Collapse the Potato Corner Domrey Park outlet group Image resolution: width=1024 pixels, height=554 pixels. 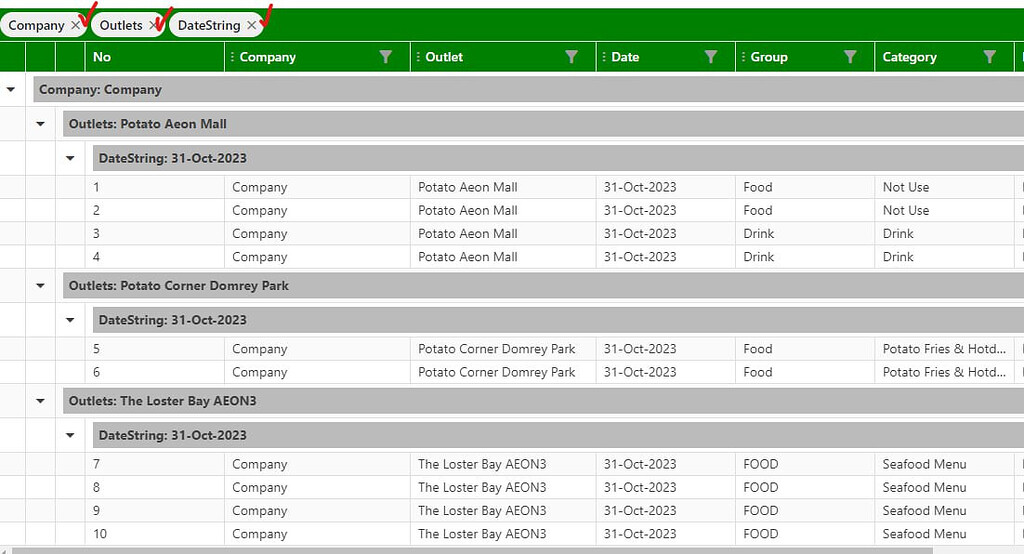(x=40, y=285)
